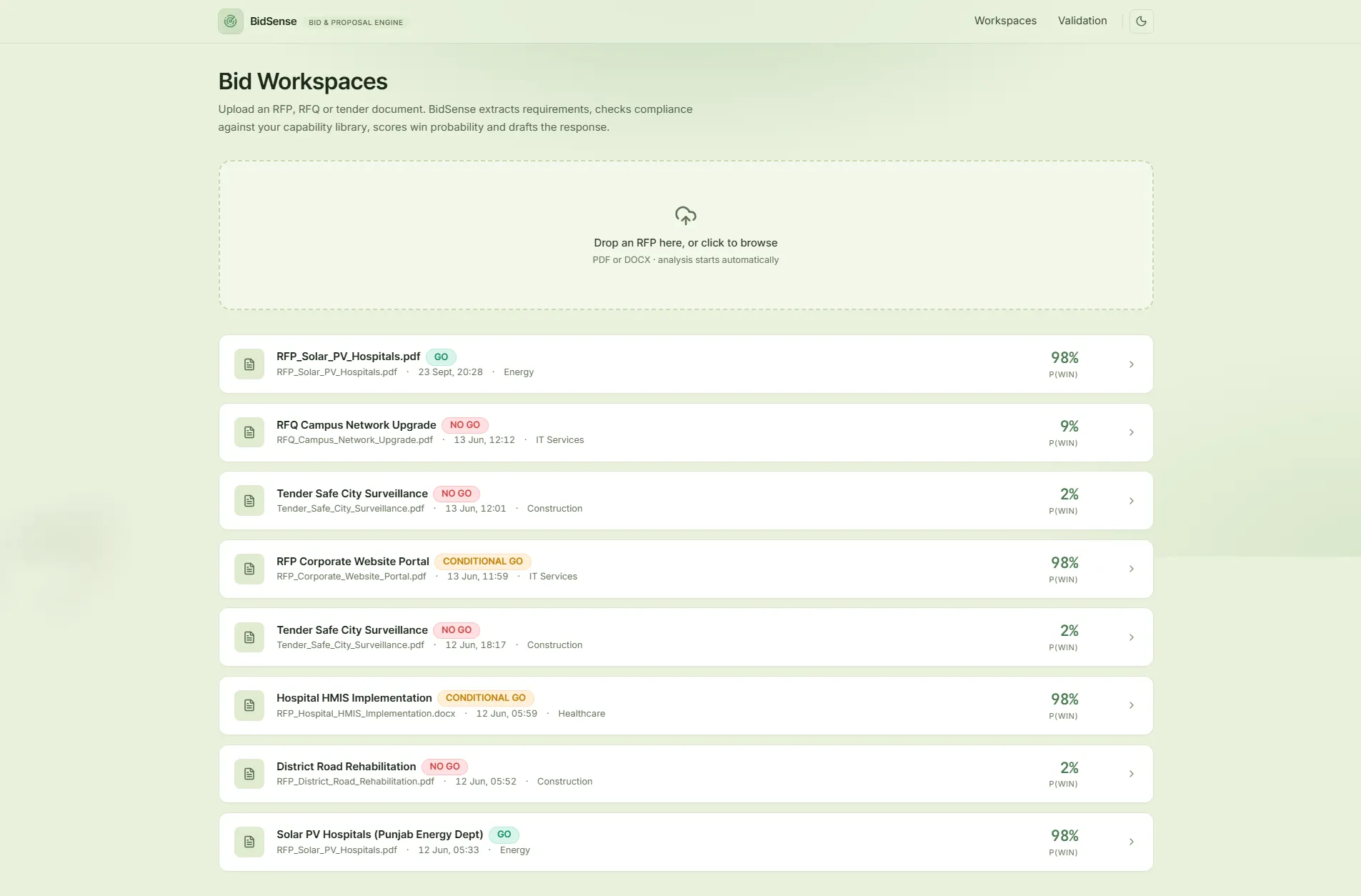Click the 'BID & PROPOSAL ENGINE' tagline
The image size is (1361, 896).
click(x=356, y=22)
